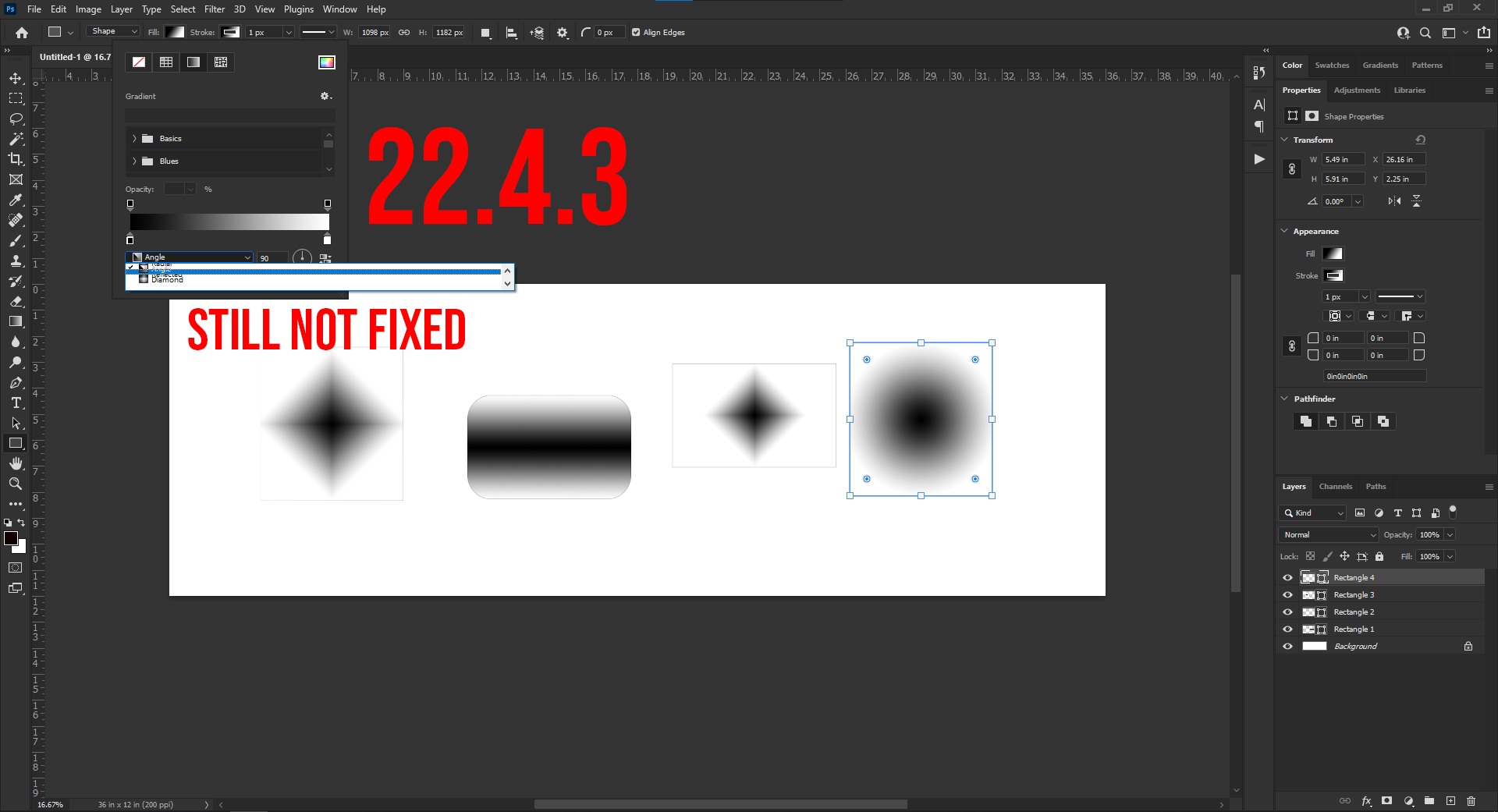Select the Hand tool
Viewport: 1498px width, 812px height.
click(x=16, y=463)
